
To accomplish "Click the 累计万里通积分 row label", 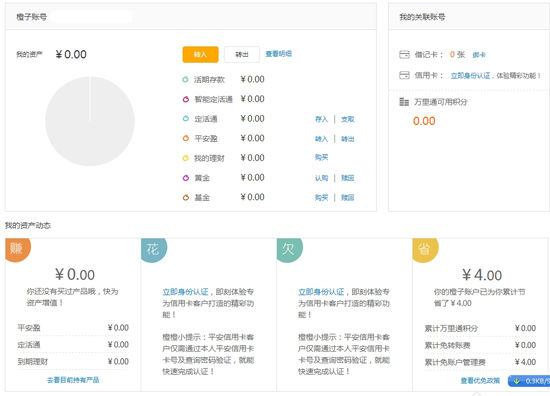I will [451, 328].
